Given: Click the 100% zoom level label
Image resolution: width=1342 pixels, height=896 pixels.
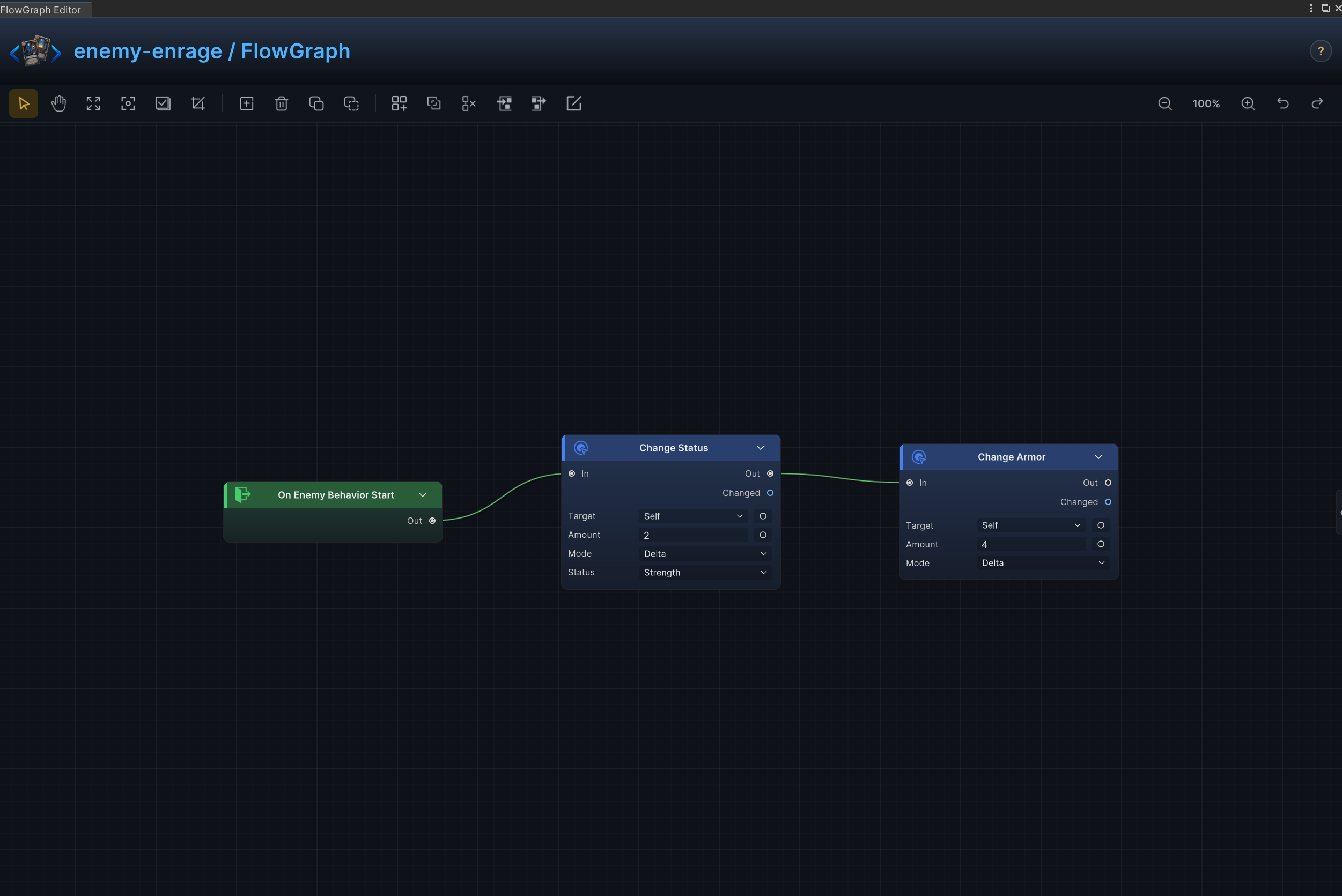Looking at the screenshot, I should [1206, 103].
